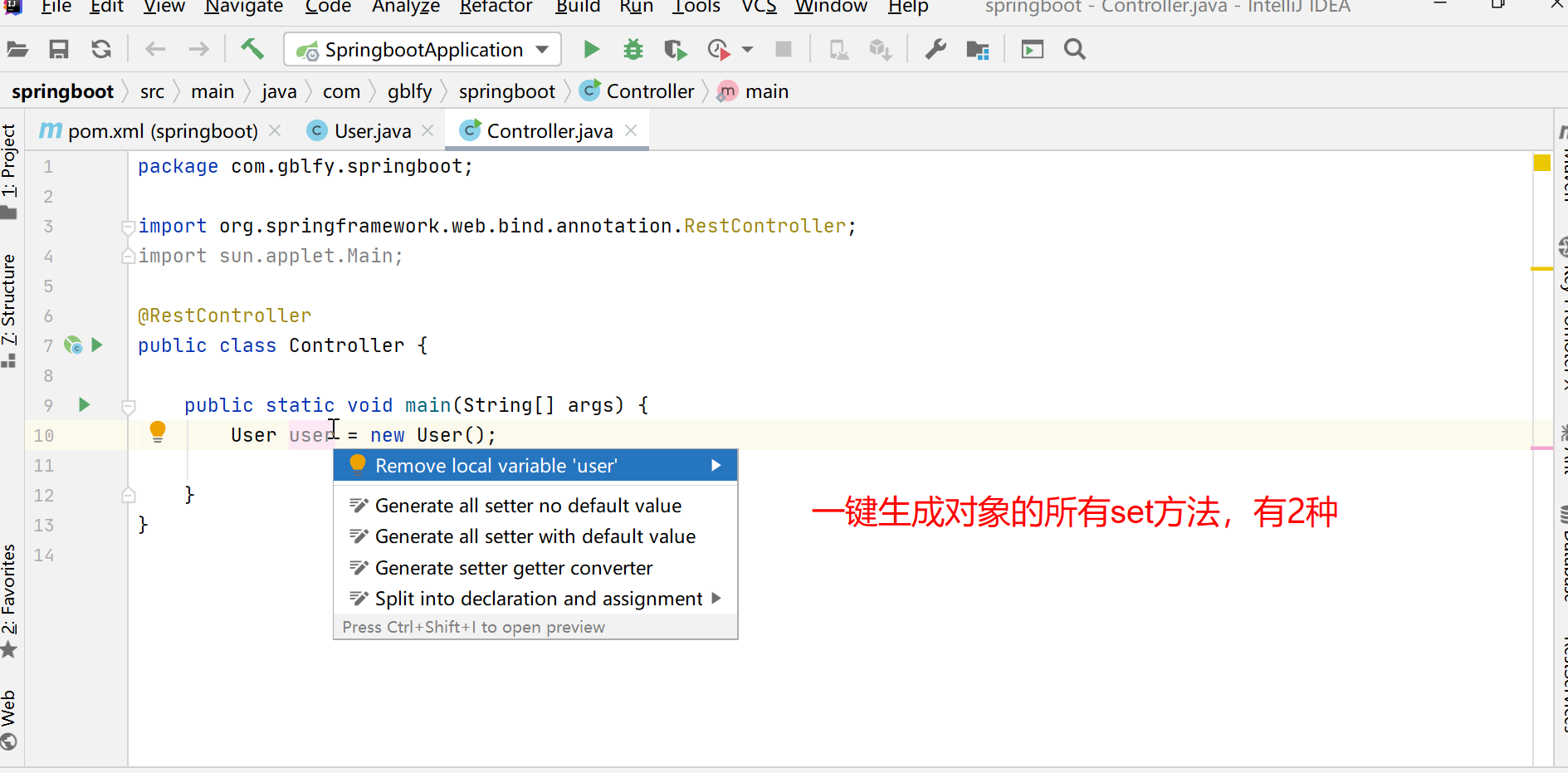The height and width of the screenshot is (773, 1568).
Task: Collapse the imports fold marker on line 3
Action: [x=128, y=226]
